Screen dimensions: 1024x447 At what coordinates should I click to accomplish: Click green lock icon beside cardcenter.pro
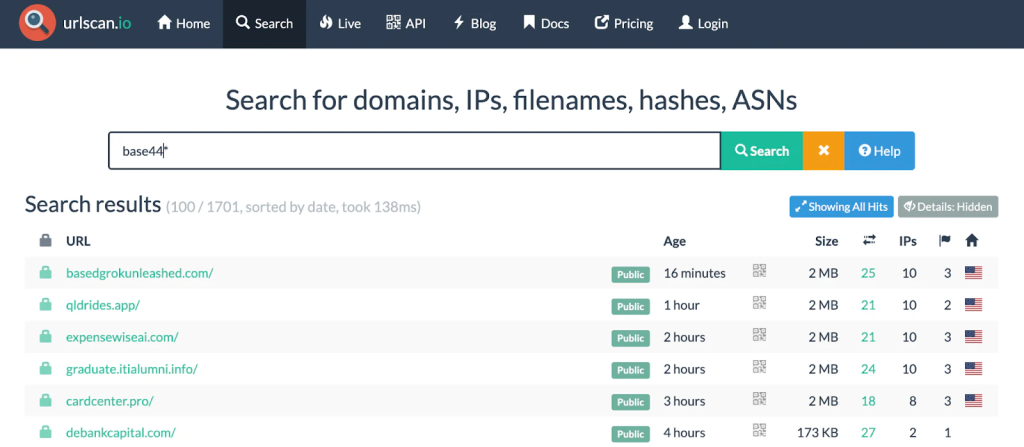click(x=45, y=401)
